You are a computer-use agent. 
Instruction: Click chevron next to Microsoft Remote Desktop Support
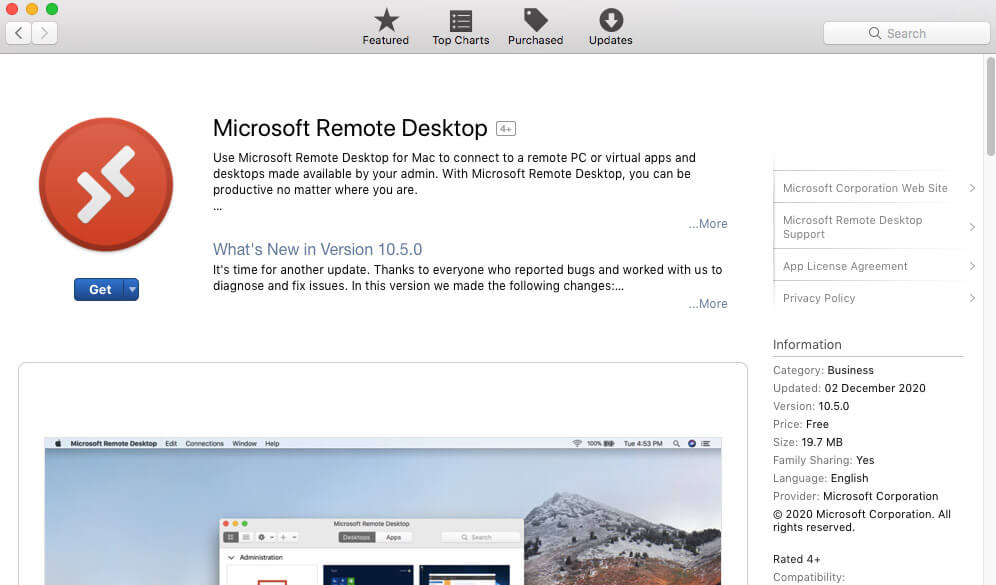coord(972,227)
